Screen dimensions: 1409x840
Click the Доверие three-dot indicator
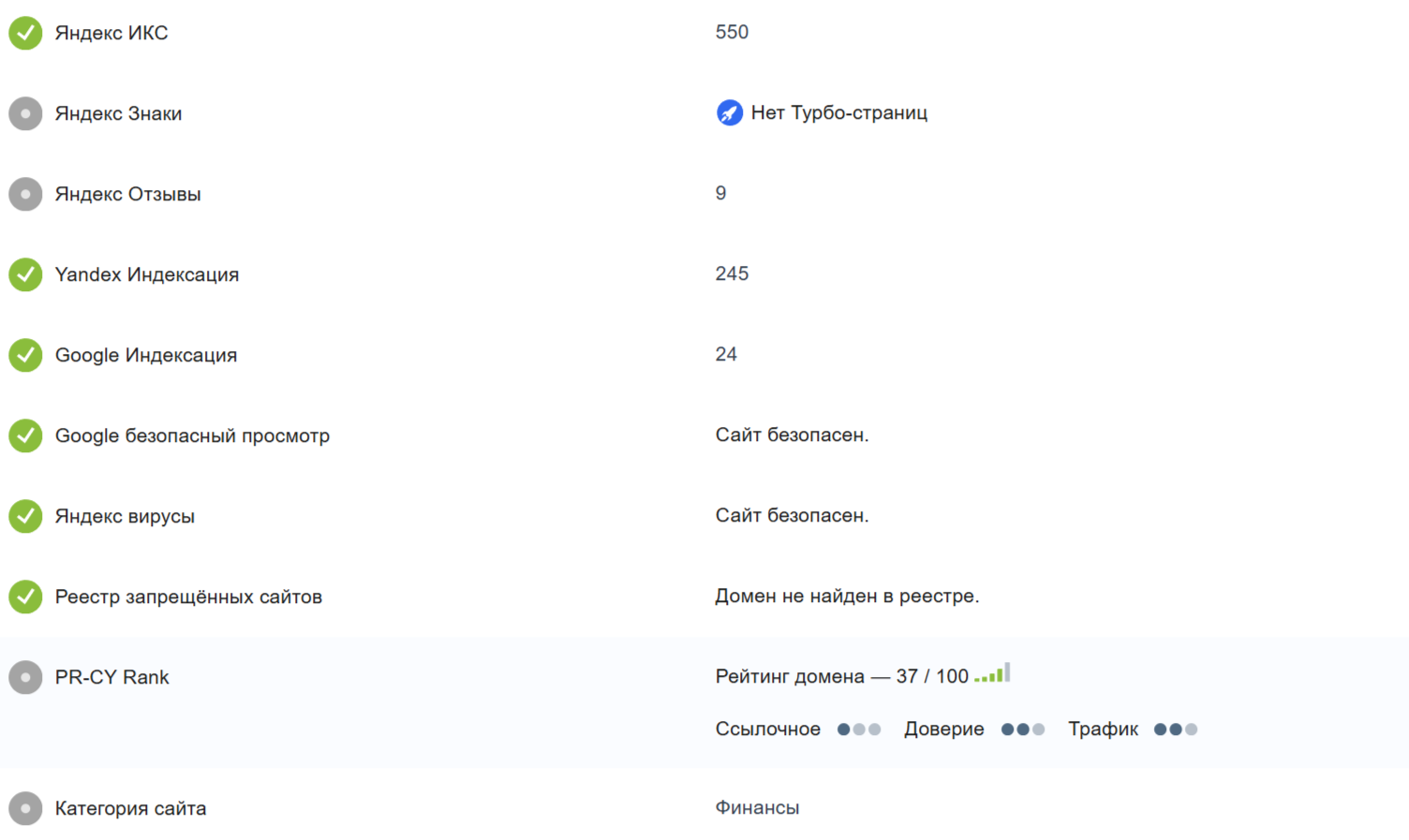[x=1022, y=729]
